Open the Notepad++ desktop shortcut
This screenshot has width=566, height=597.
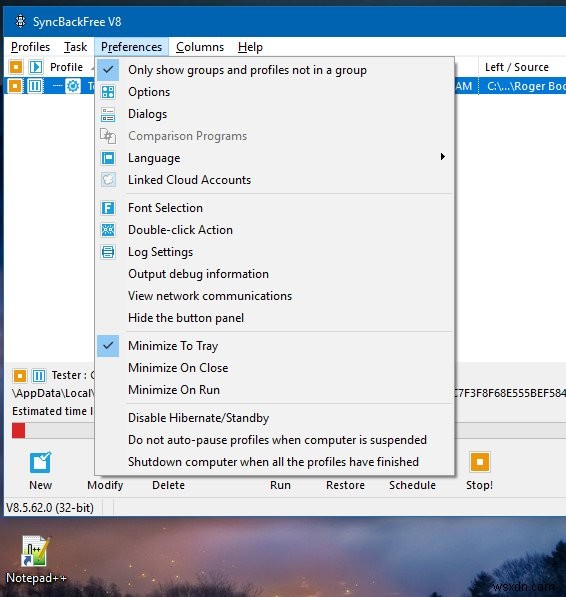(x=35, y=559)
